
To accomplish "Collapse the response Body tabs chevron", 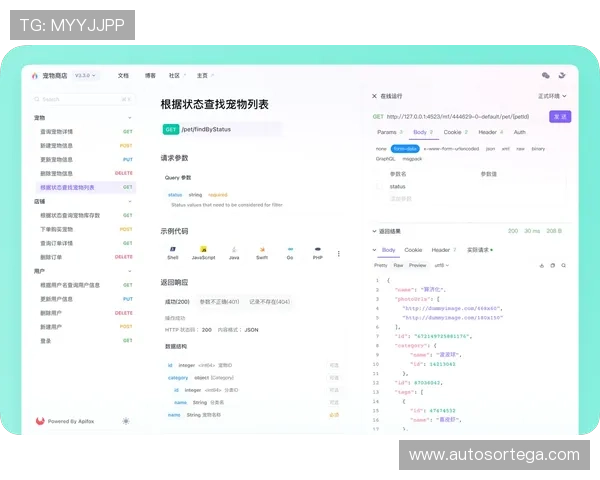I will (x=374, y=250).
